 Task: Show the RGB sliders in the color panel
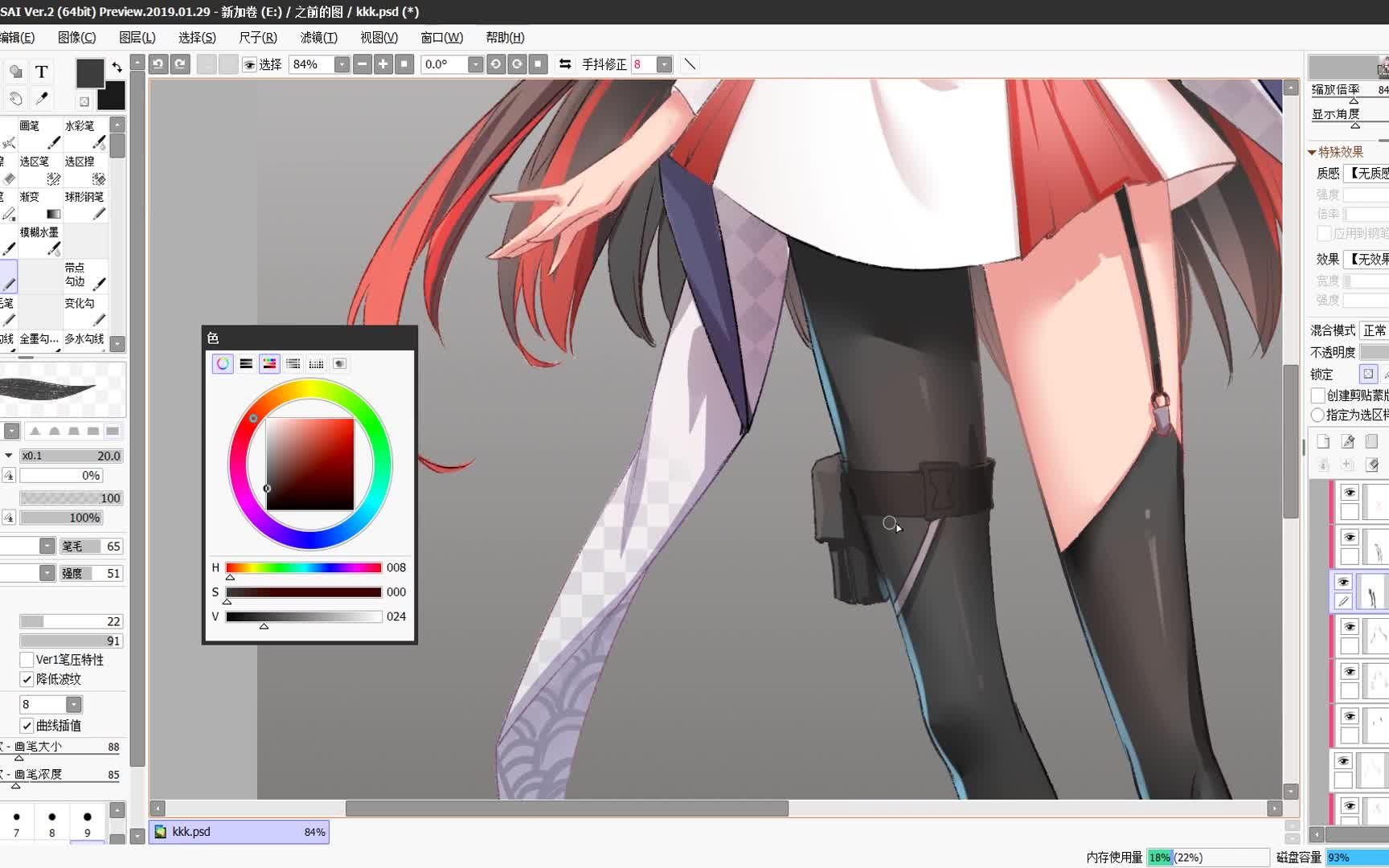[246, 364]
